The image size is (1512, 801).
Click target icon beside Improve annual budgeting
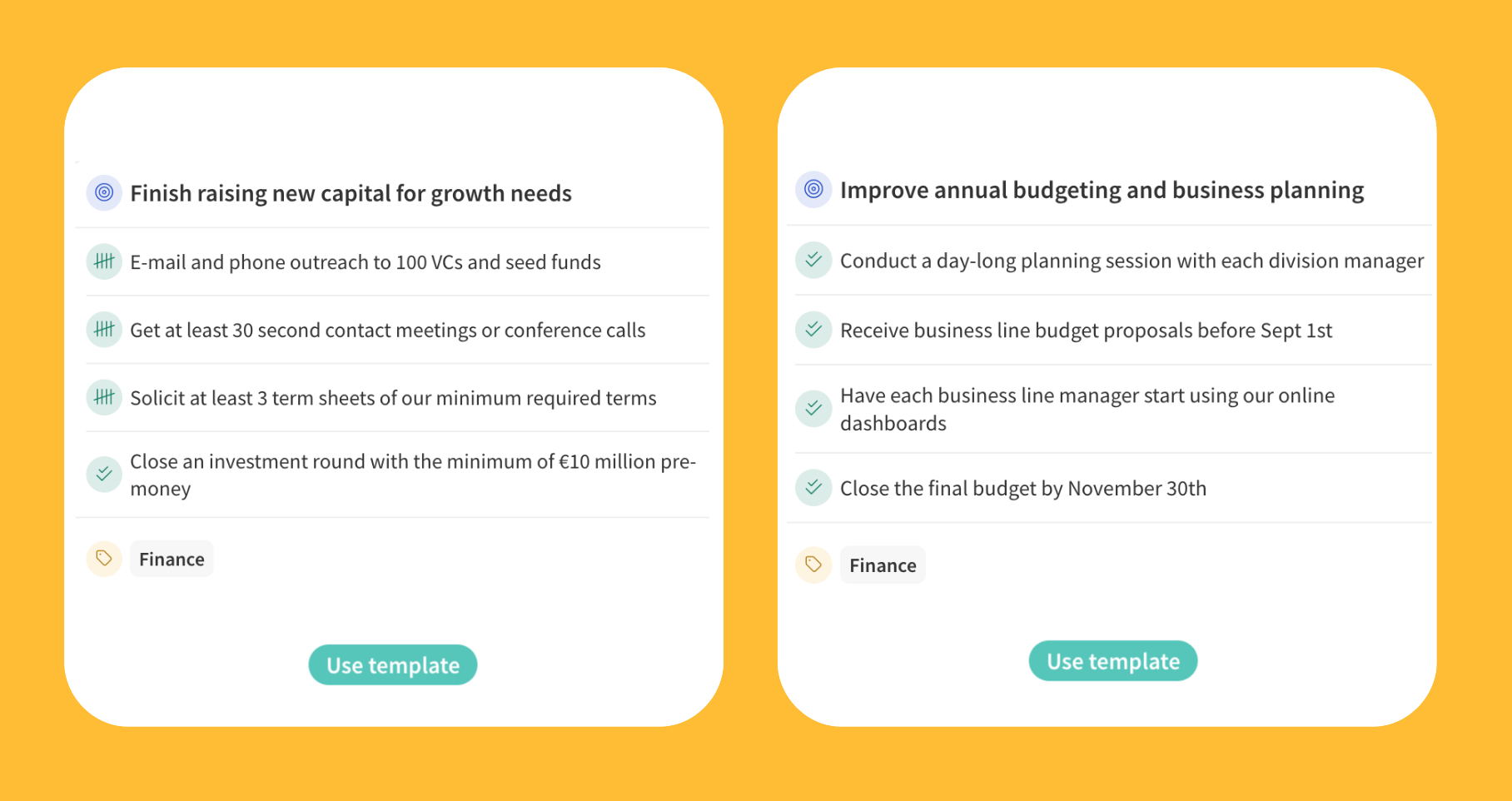click(x=813, y=190)
